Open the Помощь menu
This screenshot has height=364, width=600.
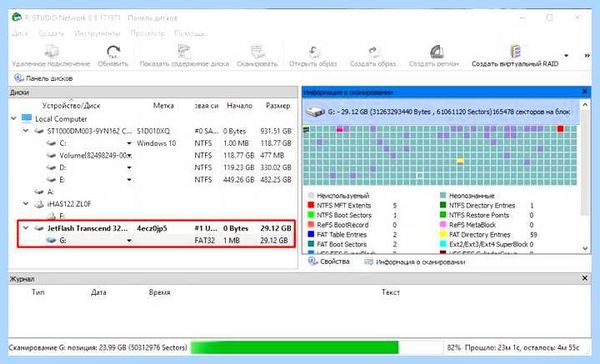tap(190, 34)
